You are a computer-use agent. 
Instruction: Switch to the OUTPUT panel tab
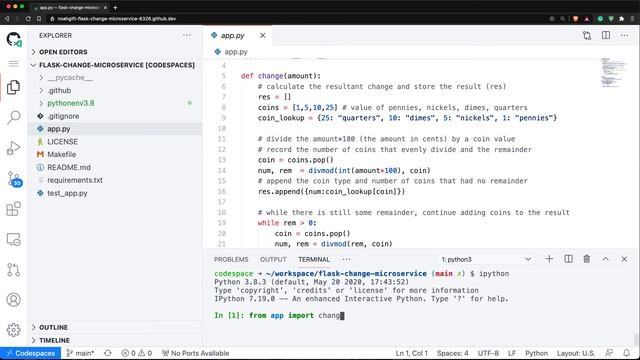tap(273, 259)
